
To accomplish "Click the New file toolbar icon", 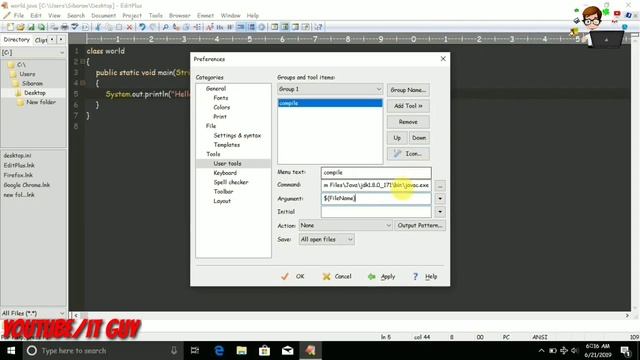I will click(x=10, y=27).
